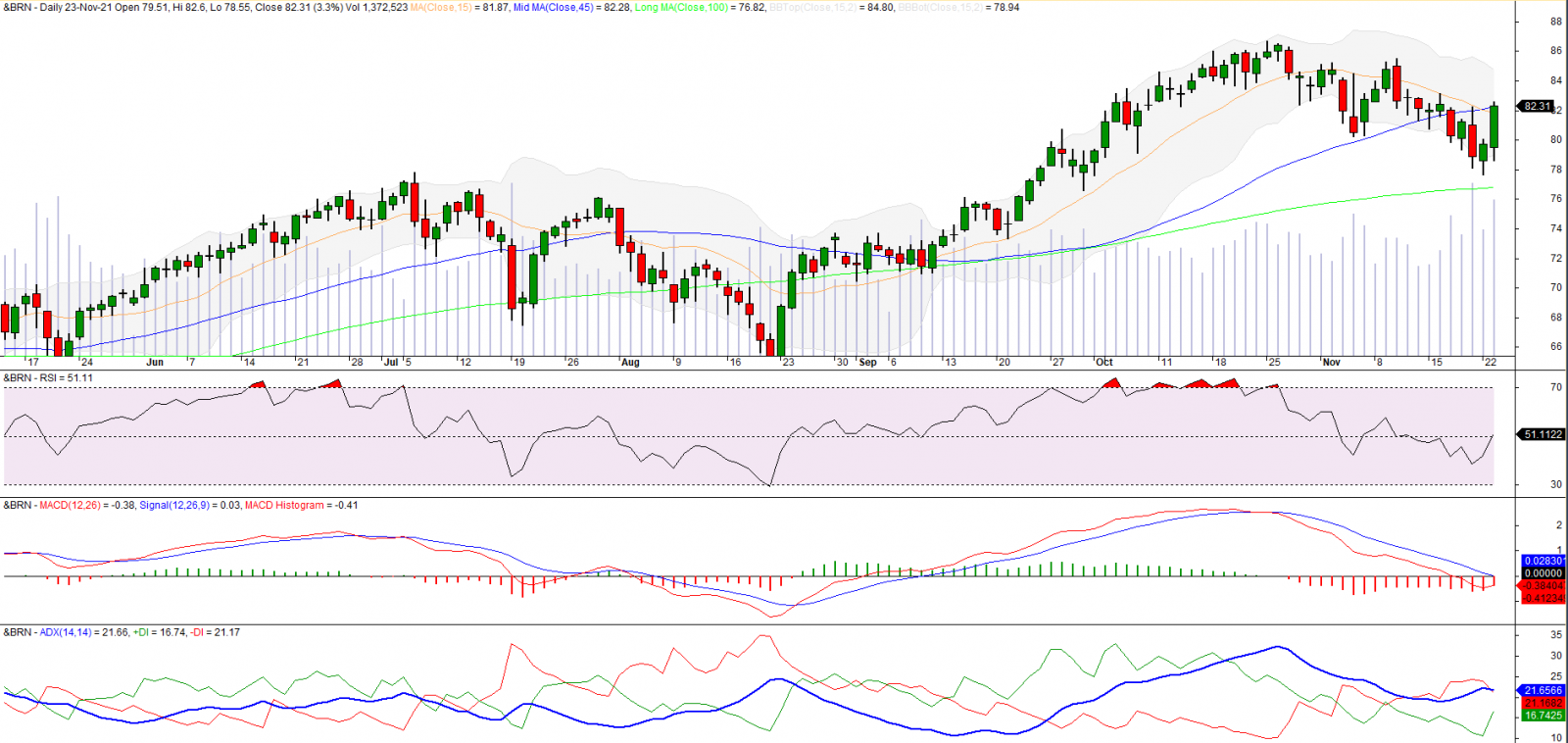1568x743 pixels.
Task: Click the '25 date tick after Oct
Action: tap(1274, 362)
